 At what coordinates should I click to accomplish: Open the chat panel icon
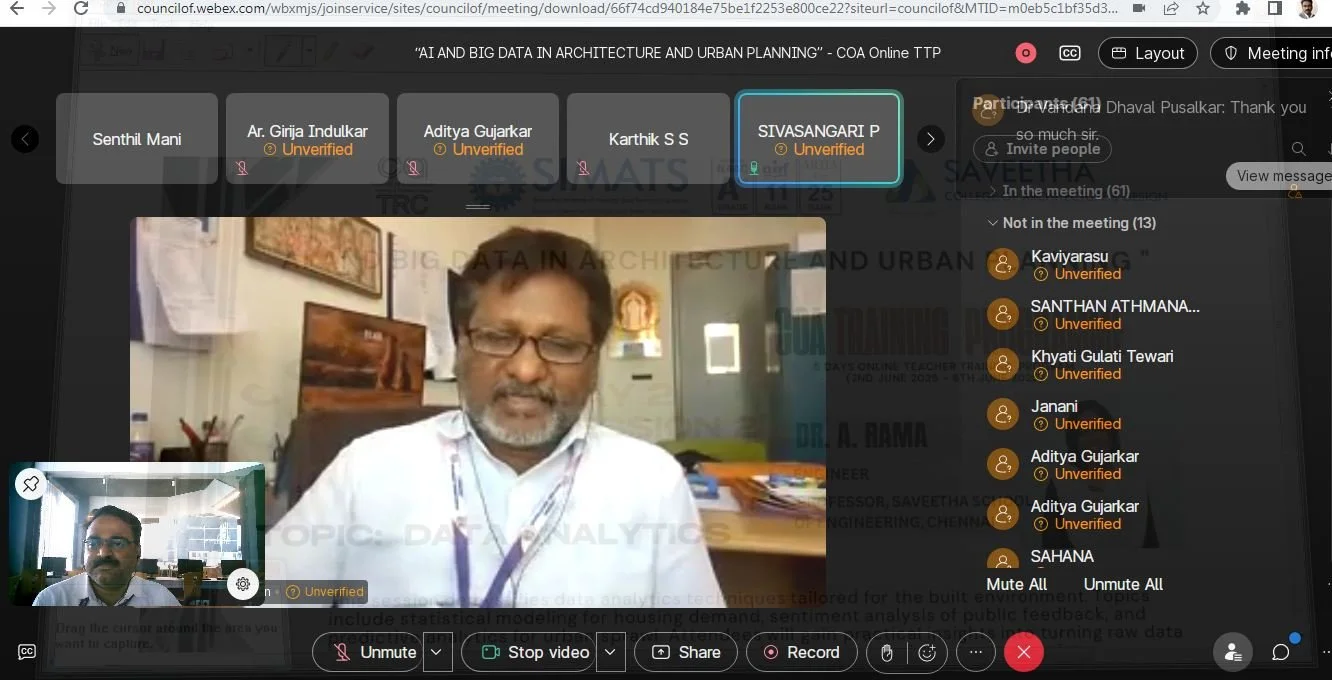click(1280, 652)
